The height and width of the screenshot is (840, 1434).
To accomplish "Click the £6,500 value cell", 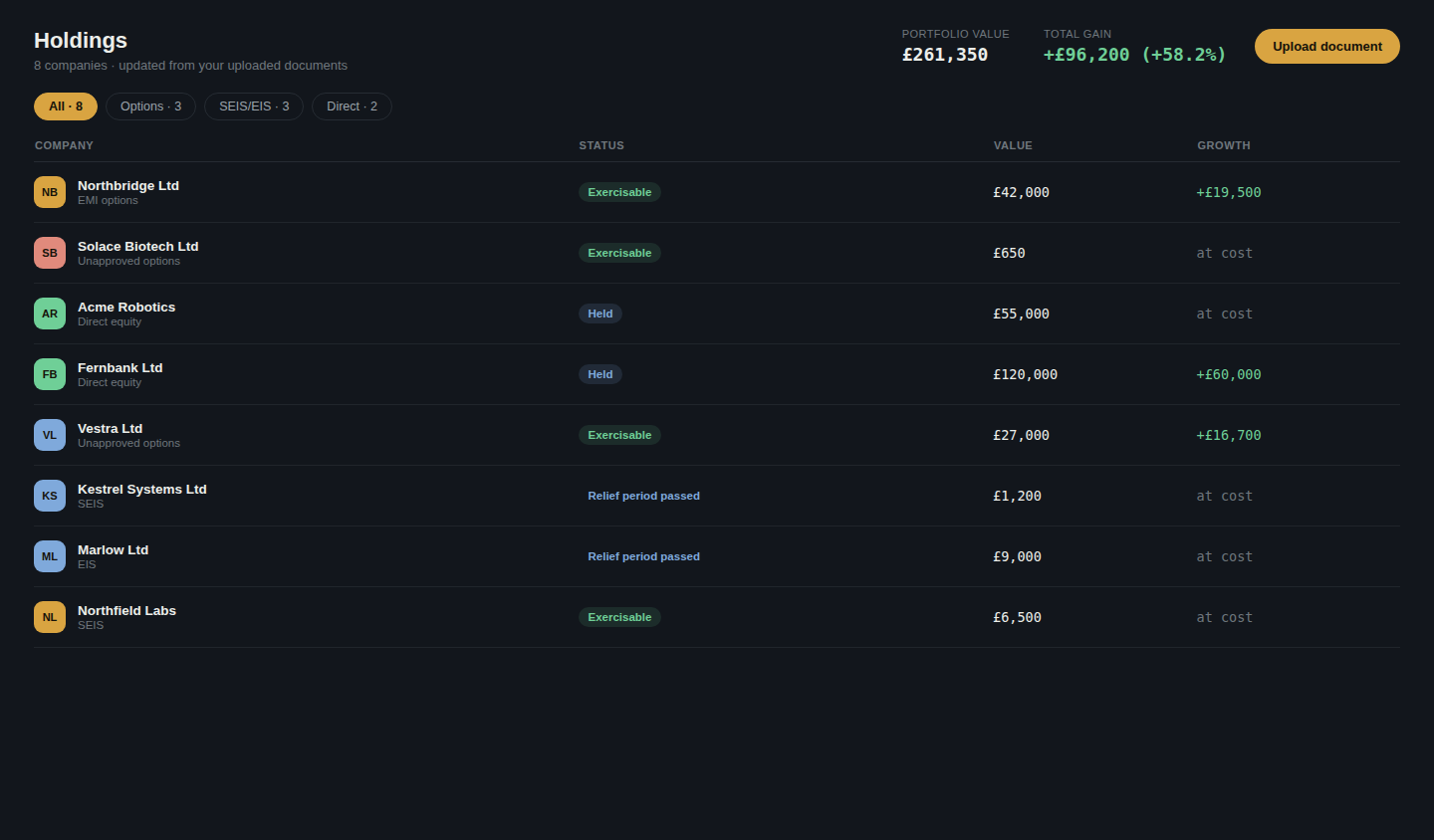I will [x=1017, y=617].
